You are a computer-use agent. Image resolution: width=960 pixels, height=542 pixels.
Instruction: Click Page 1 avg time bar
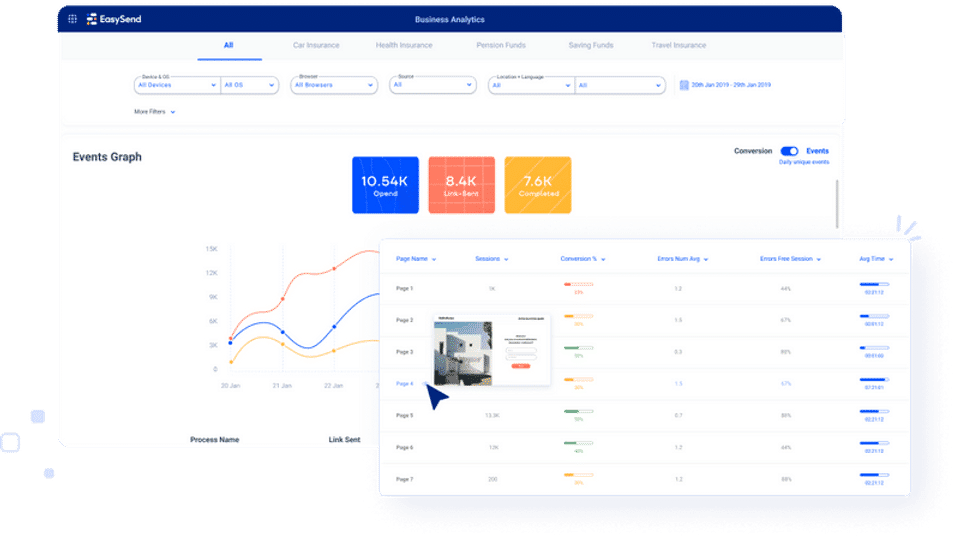[874, 285]
